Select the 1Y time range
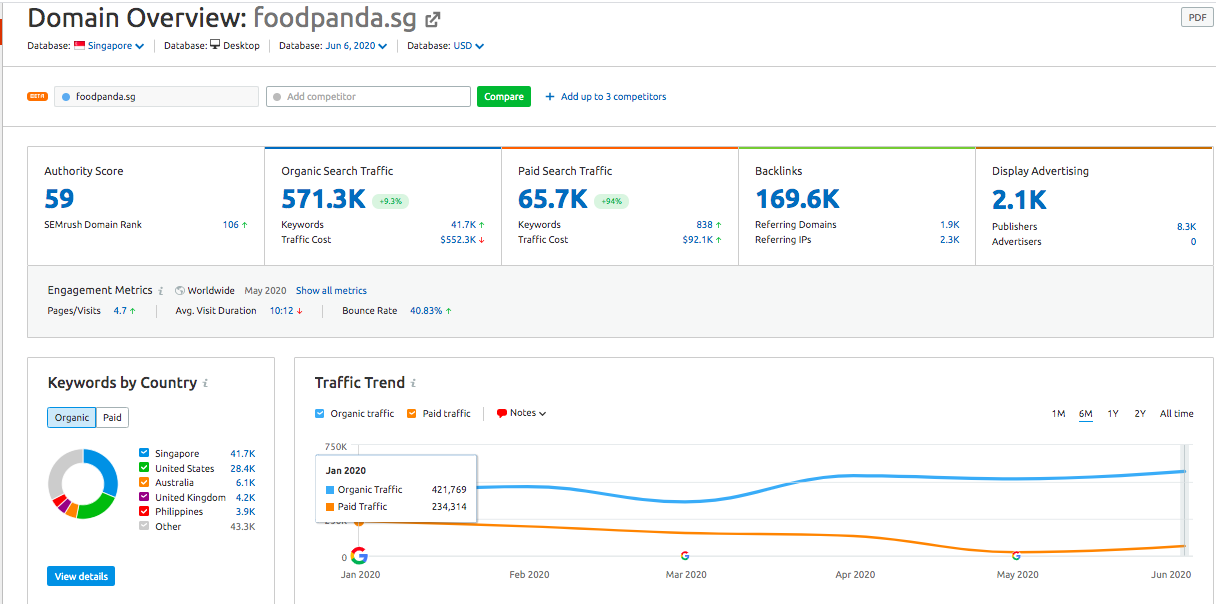 point(1113,414)
